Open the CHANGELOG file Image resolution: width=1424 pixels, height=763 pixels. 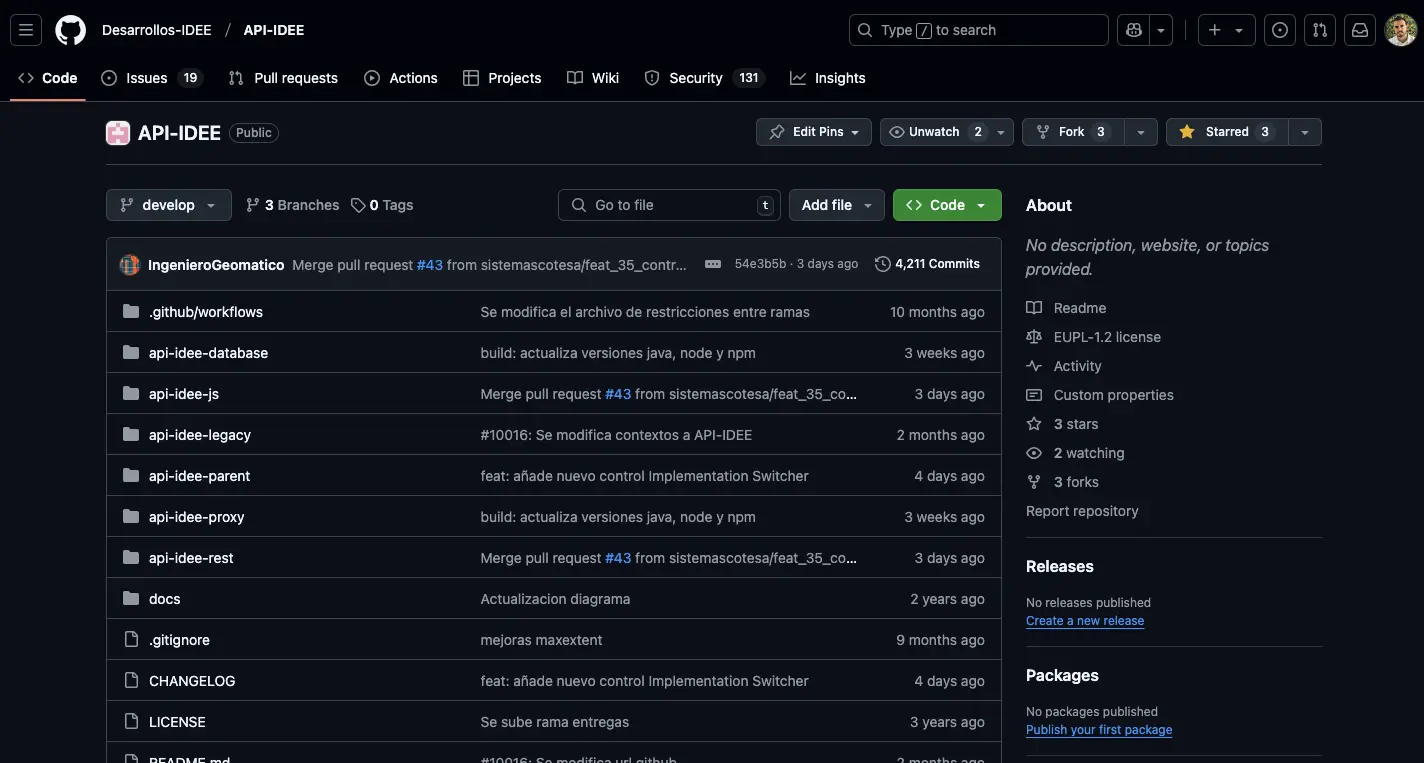click(192, 681)
